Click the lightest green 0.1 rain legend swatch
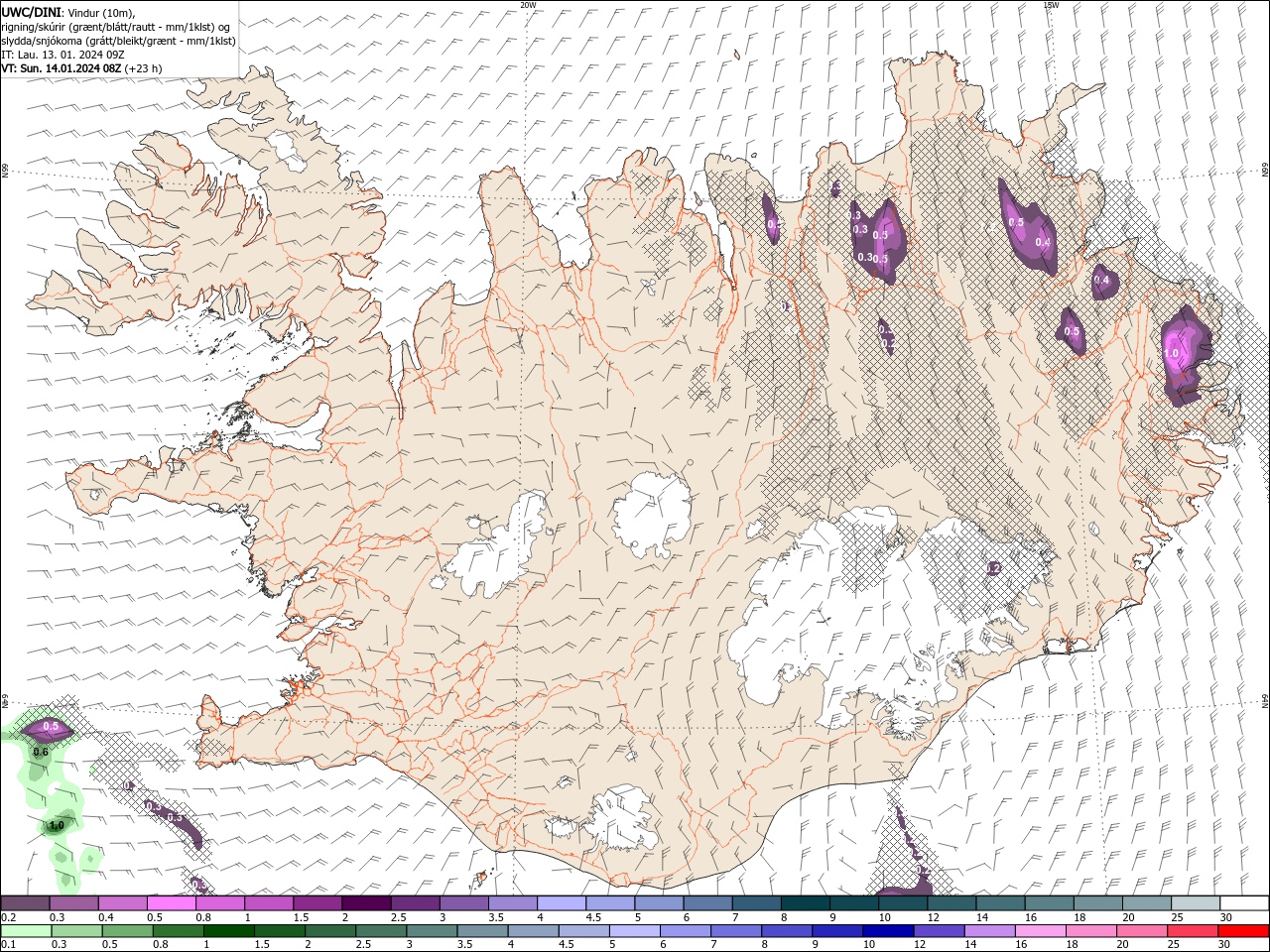The height and width of the screenshot is (952, 1270). (x=26, y=931)
